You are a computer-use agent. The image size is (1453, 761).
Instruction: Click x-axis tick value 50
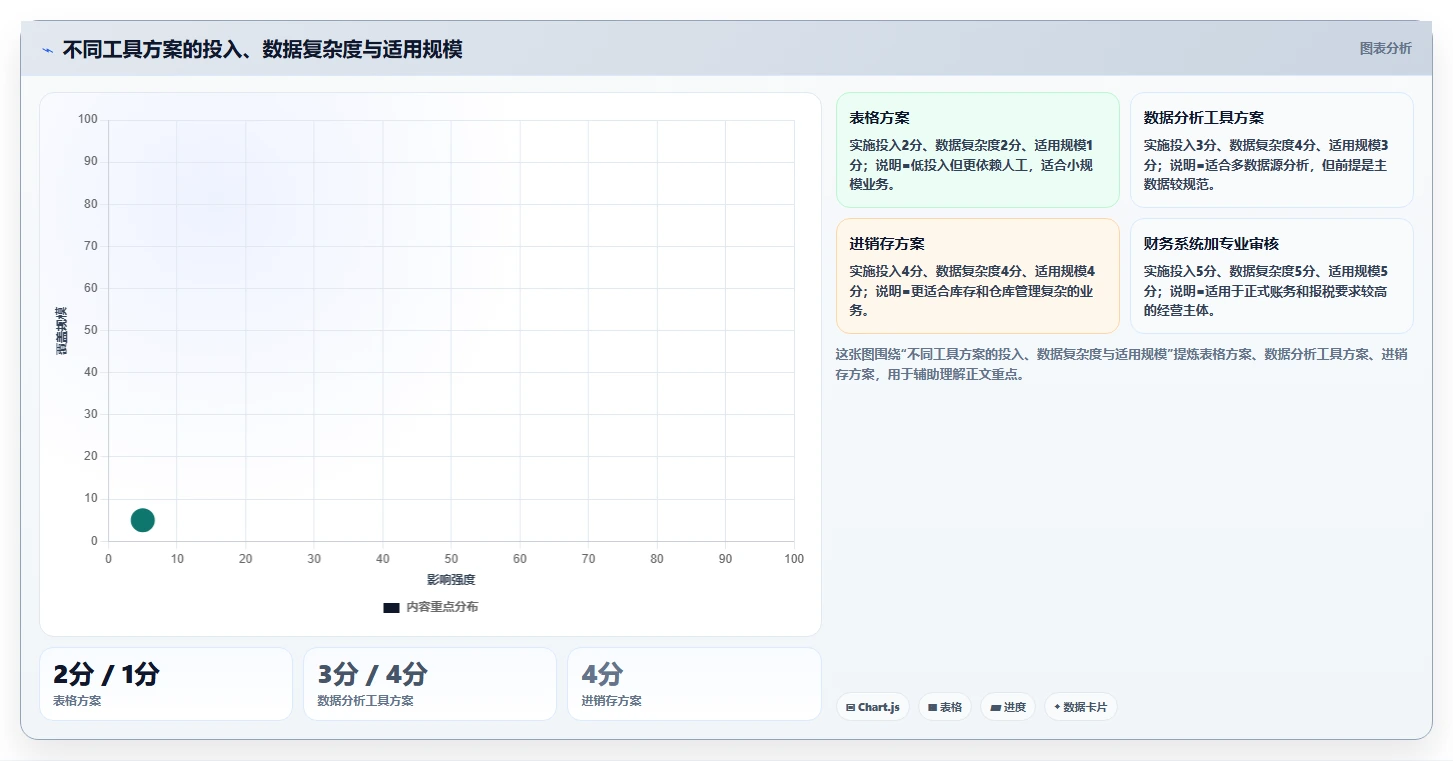tap(451, 559)
